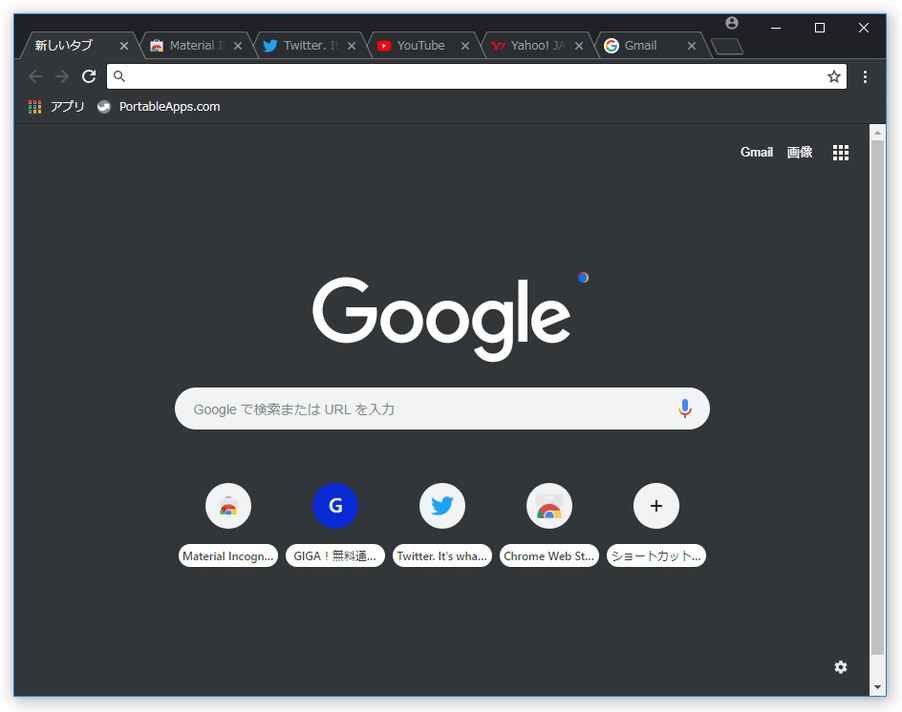Click the scrollbar up arrow
Viewport: 902px width, 712px height.
click(x=877, y=132)
